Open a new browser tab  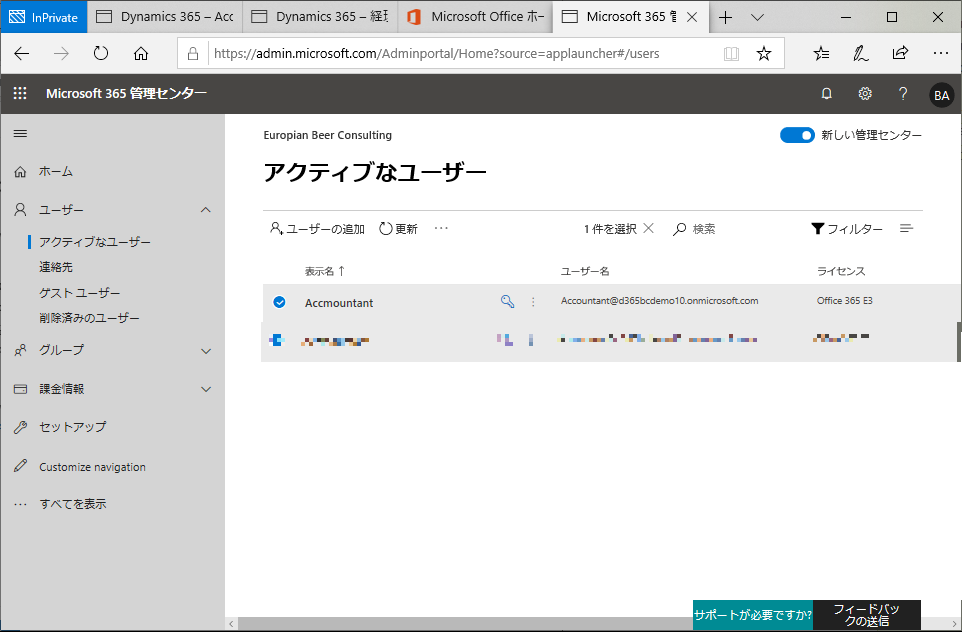725,17
